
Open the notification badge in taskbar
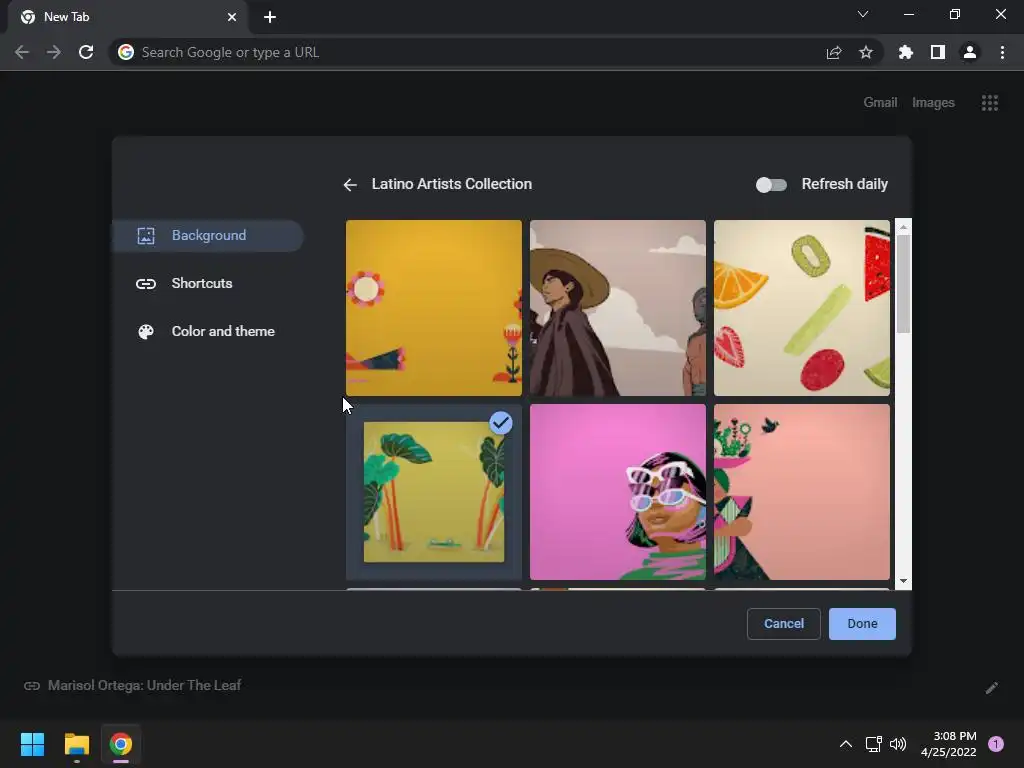point(996,744)
